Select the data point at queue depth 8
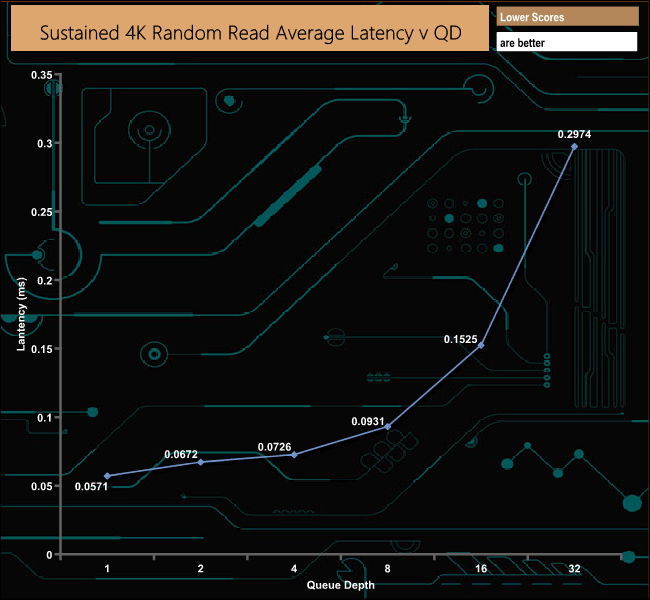Image resolution: width=650 pixels, height=600 pixels. point(388,427)
